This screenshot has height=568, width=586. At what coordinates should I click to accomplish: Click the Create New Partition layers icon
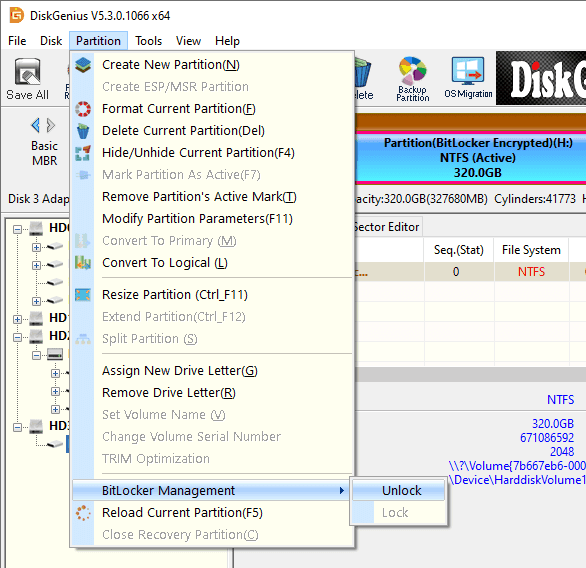click(83, 65)
